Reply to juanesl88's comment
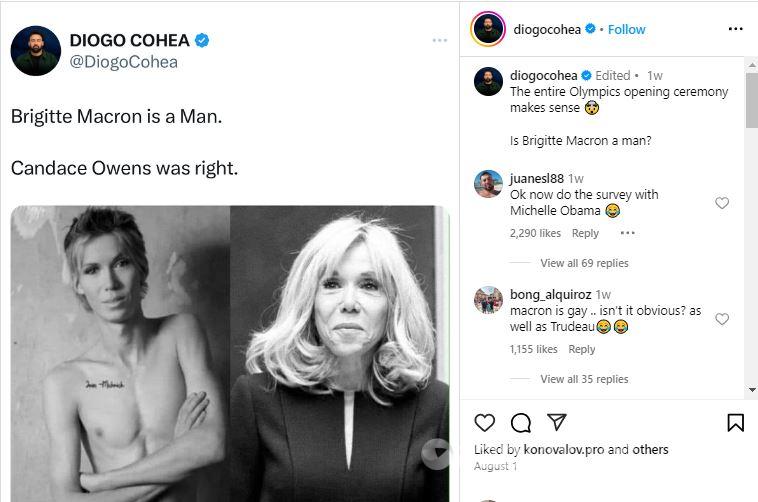This screenshot has width=758, height=502. coord(585,233)
